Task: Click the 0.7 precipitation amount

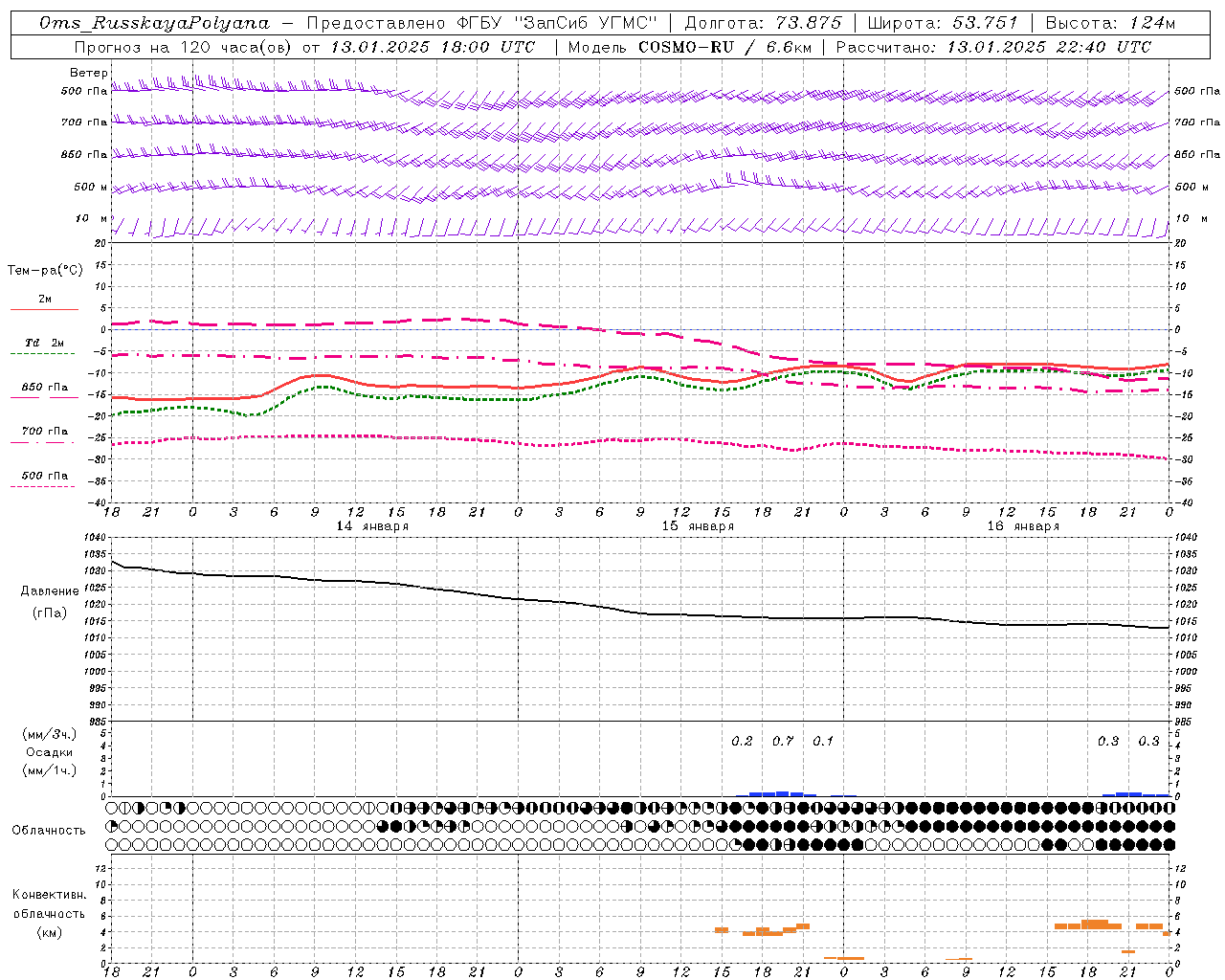Action: (783, 741)
